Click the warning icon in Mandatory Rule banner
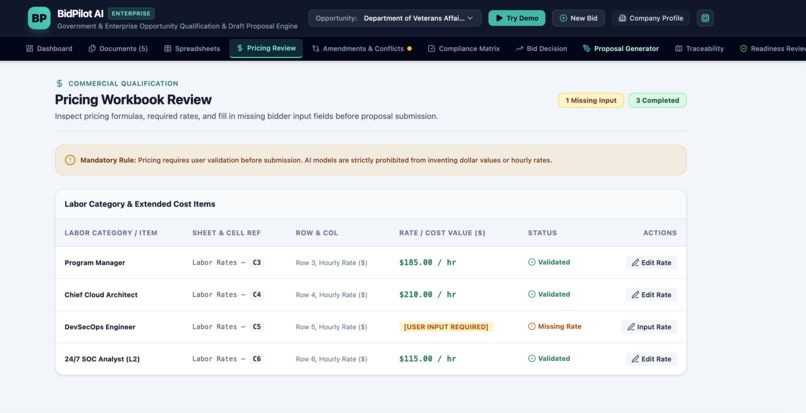This screenshot has height=413, width=806. pos(70,160)
